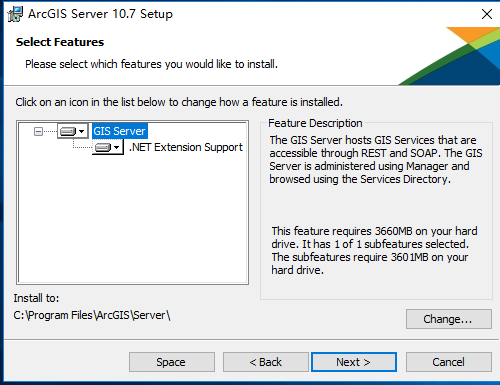
Task: Click the install path C:\Program Files\ArcGIS\Server\
Action: point(92,315)
